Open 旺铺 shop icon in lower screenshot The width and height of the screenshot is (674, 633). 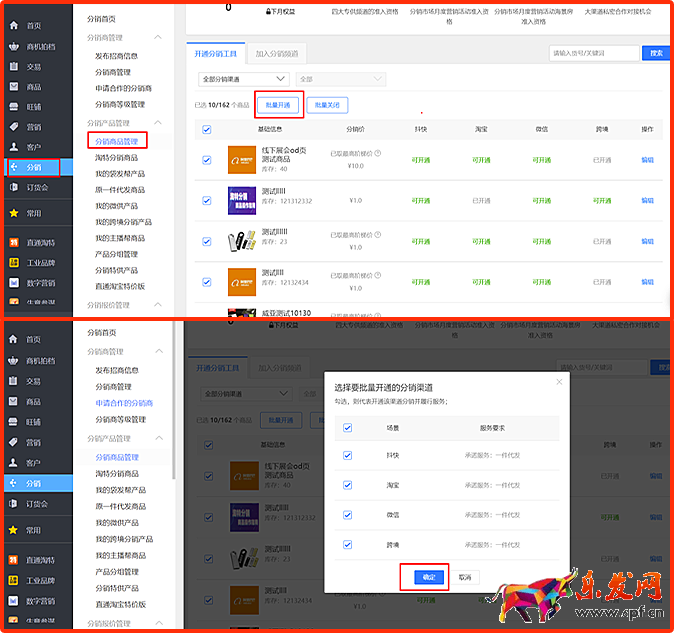click(x=13, y=422)
